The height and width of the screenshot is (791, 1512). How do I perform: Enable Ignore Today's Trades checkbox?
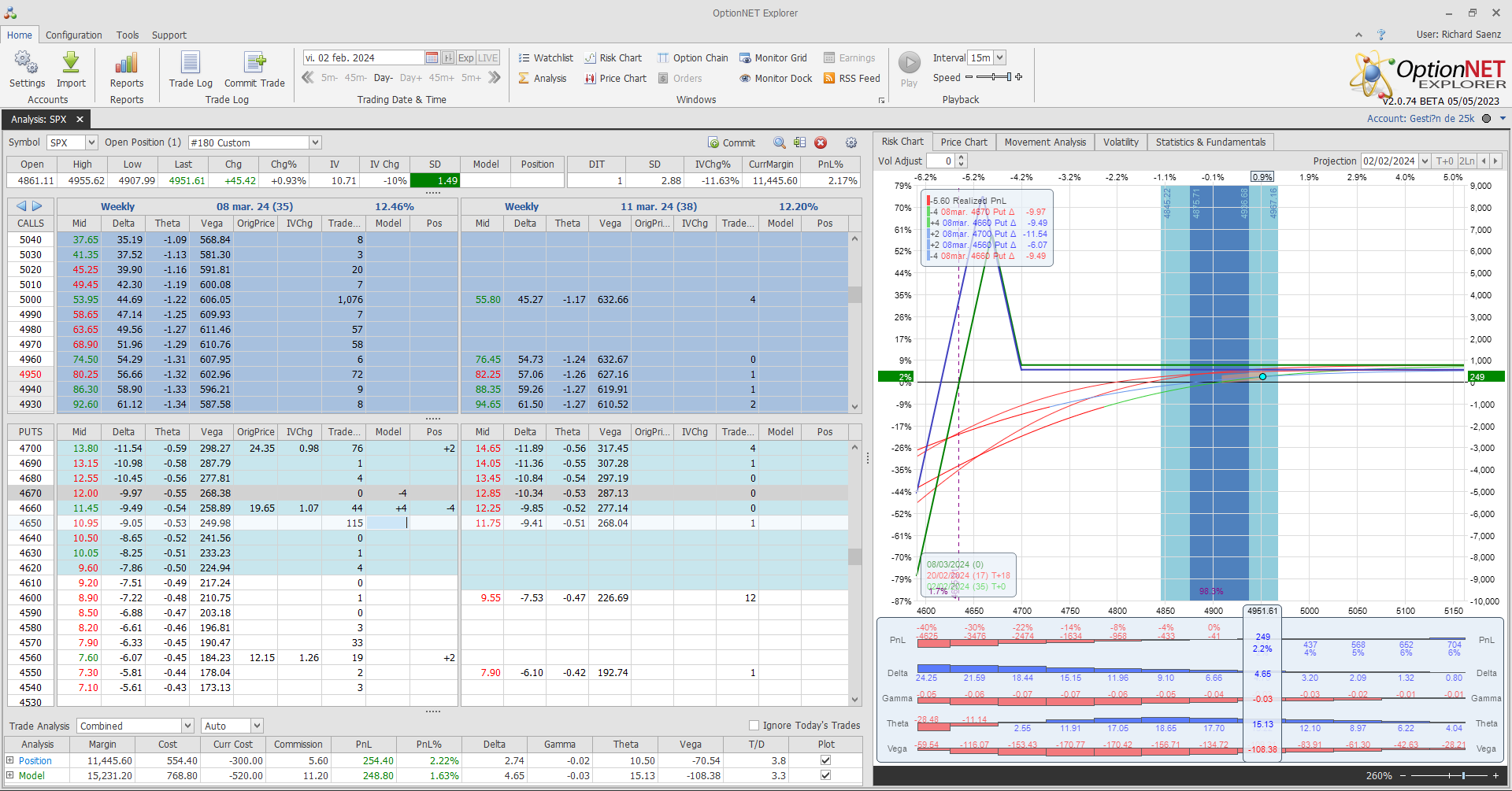tap(754, 726)
